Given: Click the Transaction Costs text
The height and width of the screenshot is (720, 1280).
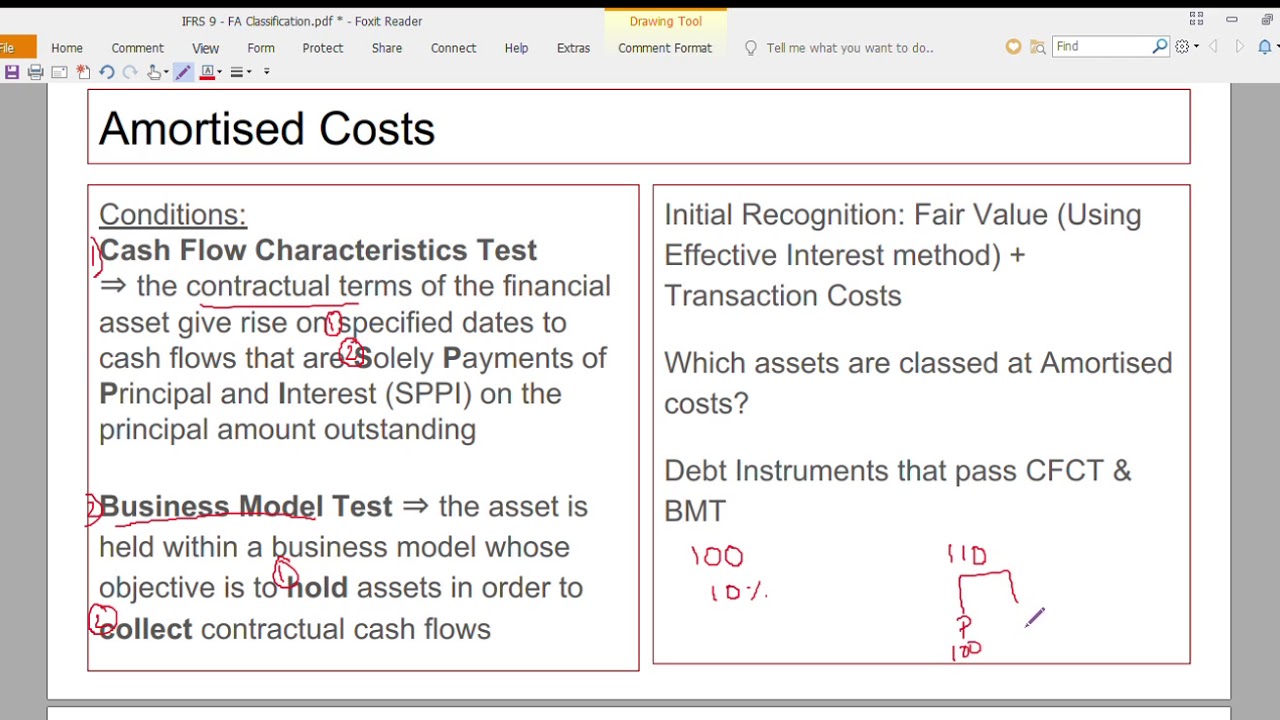Looking at the screenshot, I should (783, 296).
